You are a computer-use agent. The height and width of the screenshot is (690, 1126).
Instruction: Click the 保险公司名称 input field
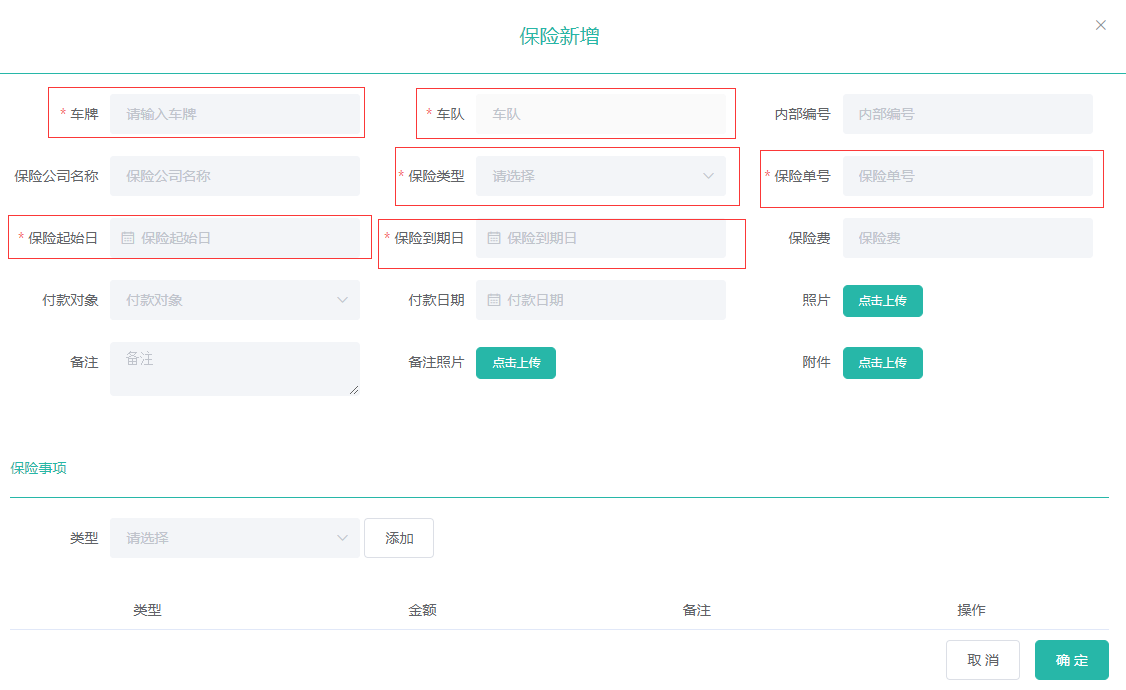tap(235, 176)
